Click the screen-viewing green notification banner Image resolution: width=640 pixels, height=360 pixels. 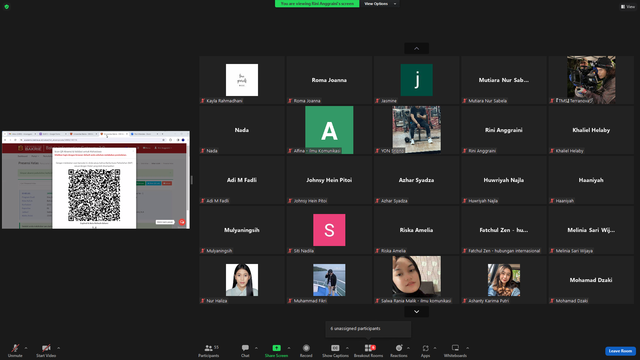click(x=317, y=4)
